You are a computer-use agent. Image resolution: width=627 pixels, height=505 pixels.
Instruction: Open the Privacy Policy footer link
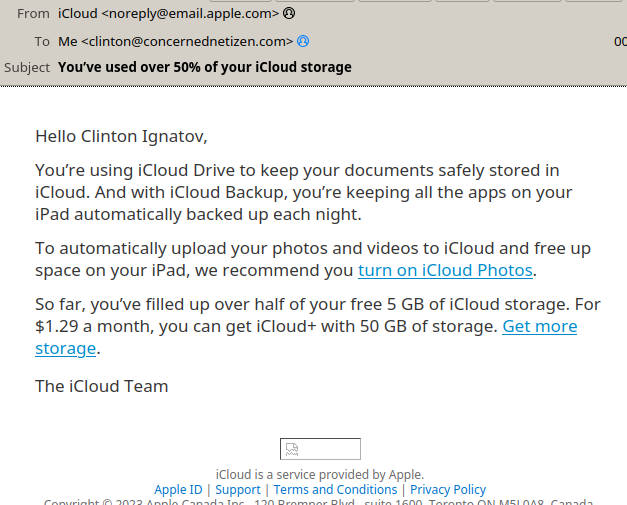448,489
